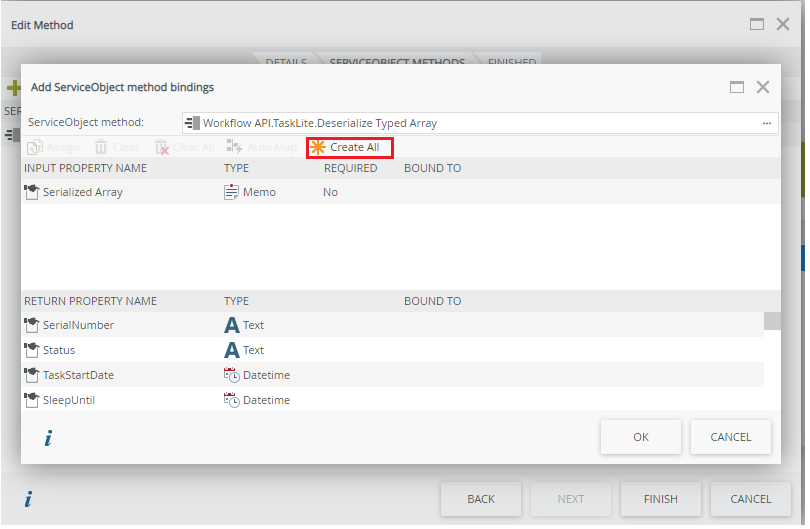Click the Create All star icon
Screen dimensions: 810x529
[x=318, y=147]
